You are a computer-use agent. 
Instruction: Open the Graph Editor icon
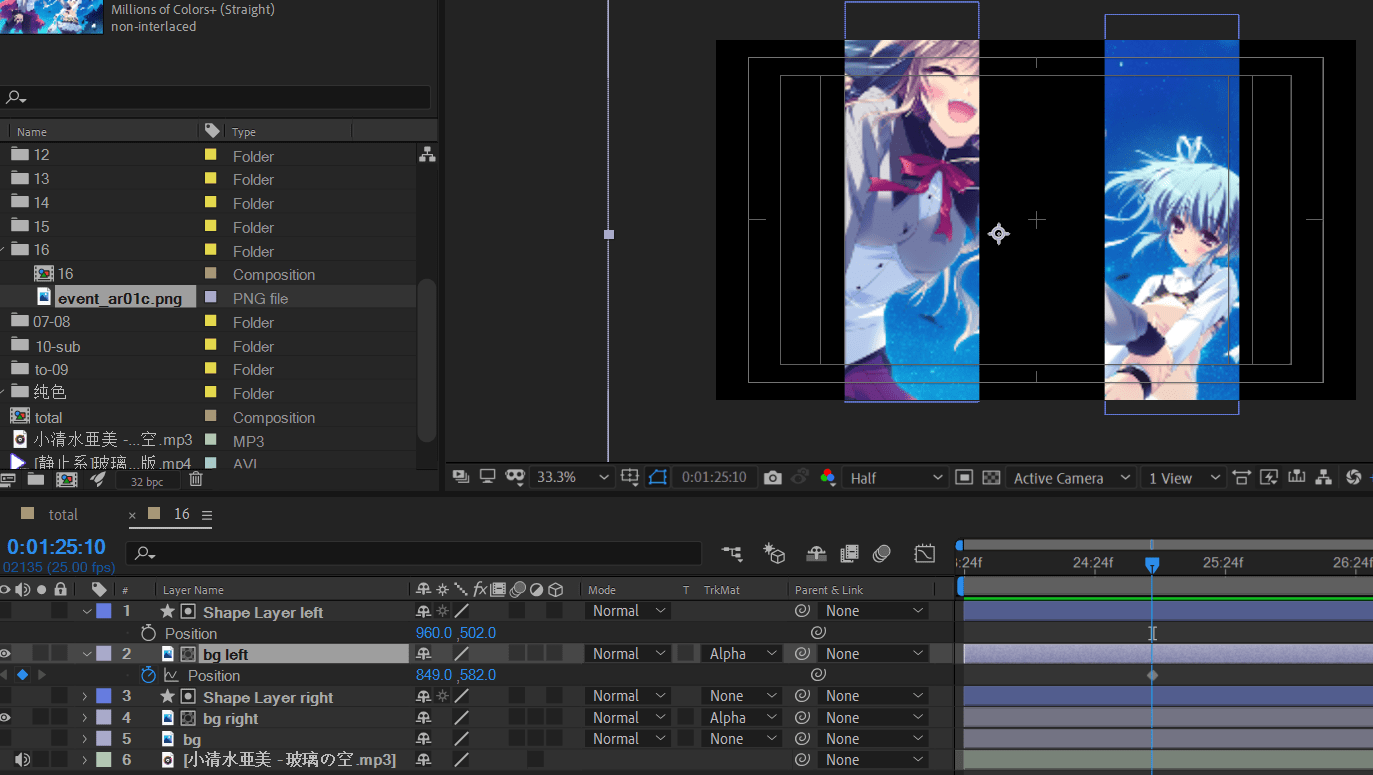[x=925, y=553]
